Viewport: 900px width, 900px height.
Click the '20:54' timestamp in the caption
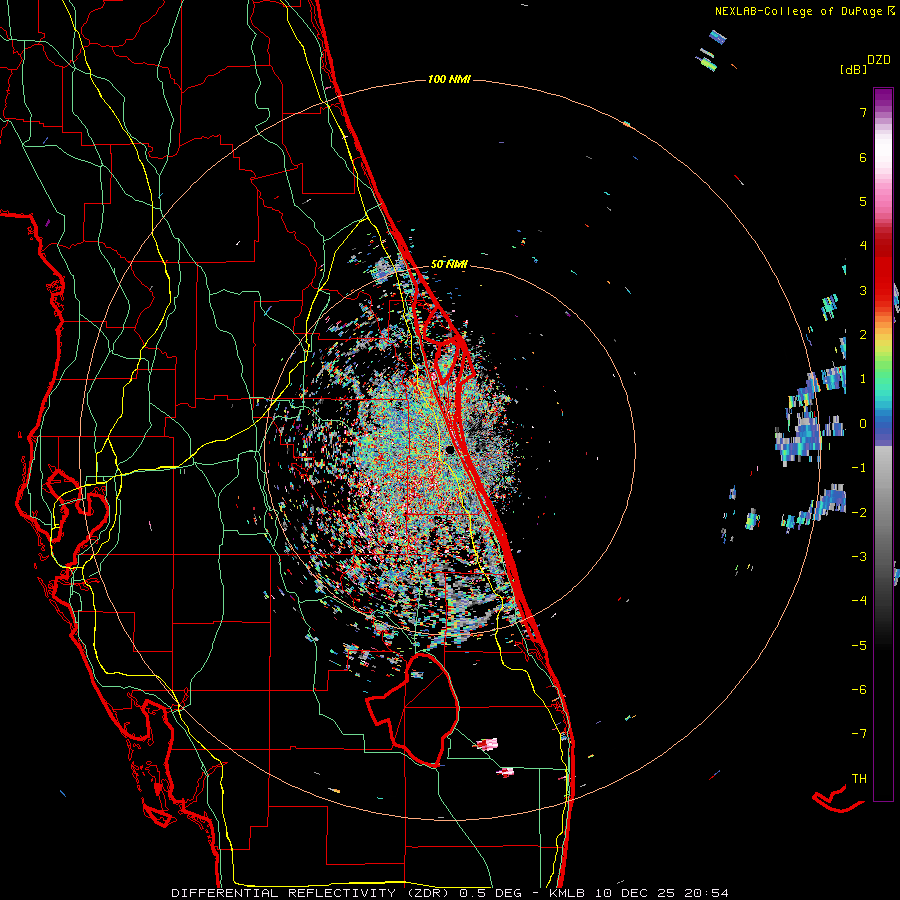tap(709, 893)
